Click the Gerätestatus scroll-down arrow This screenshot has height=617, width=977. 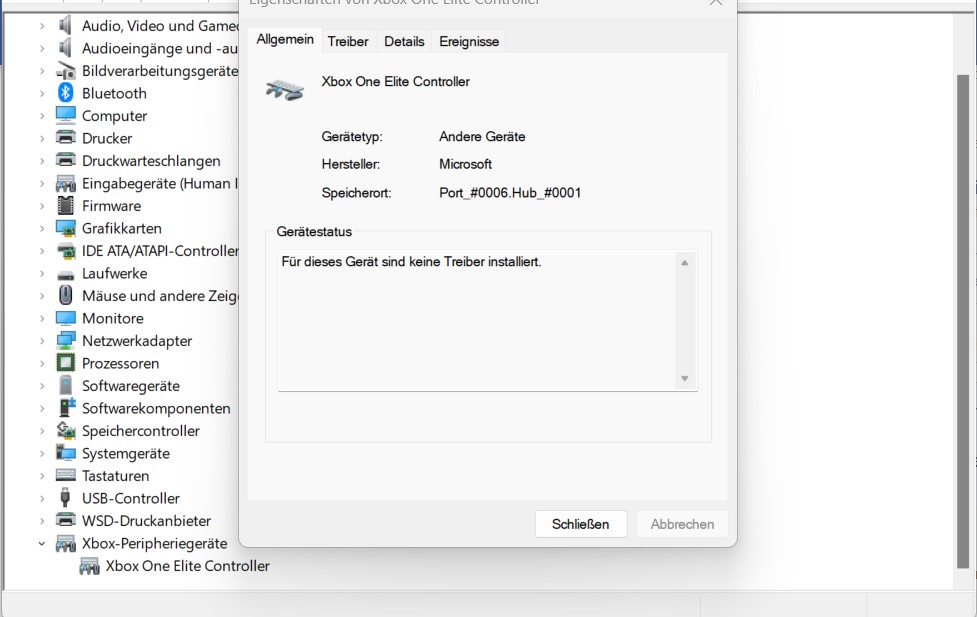684,378
